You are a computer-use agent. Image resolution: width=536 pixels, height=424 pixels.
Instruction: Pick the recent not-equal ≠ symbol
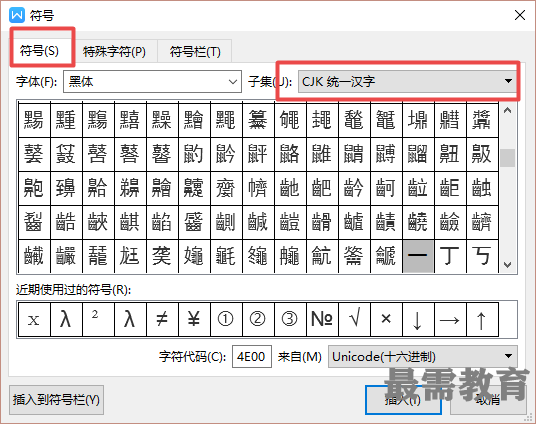[162, 320]
